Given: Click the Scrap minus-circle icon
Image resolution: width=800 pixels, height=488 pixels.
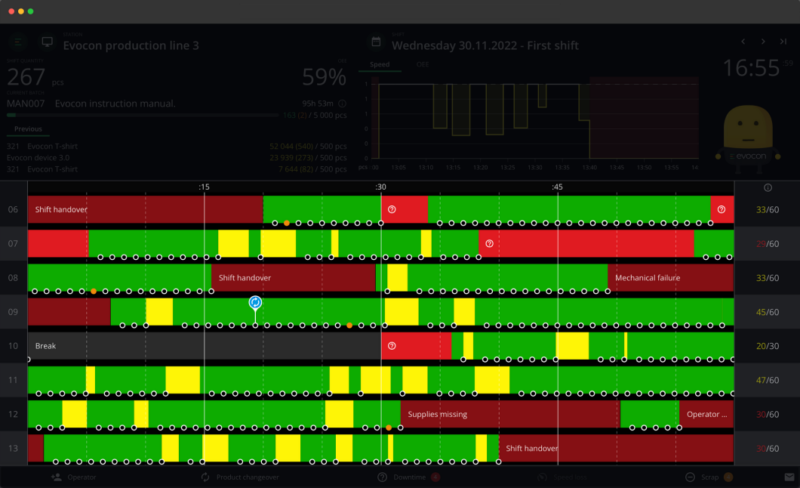Looking at the screenshot, I should click(690, 477).
